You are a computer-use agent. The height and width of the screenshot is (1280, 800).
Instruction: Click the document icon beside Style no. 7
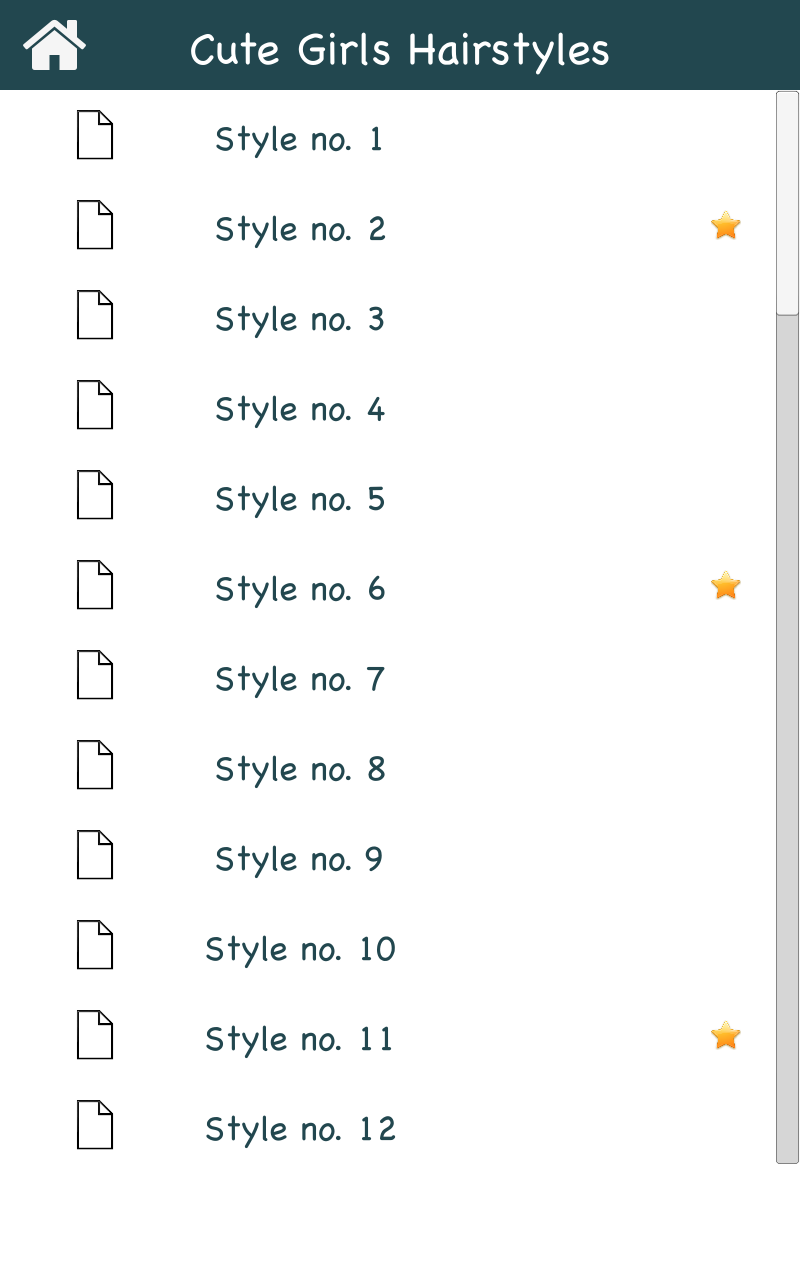pos(95,675)
